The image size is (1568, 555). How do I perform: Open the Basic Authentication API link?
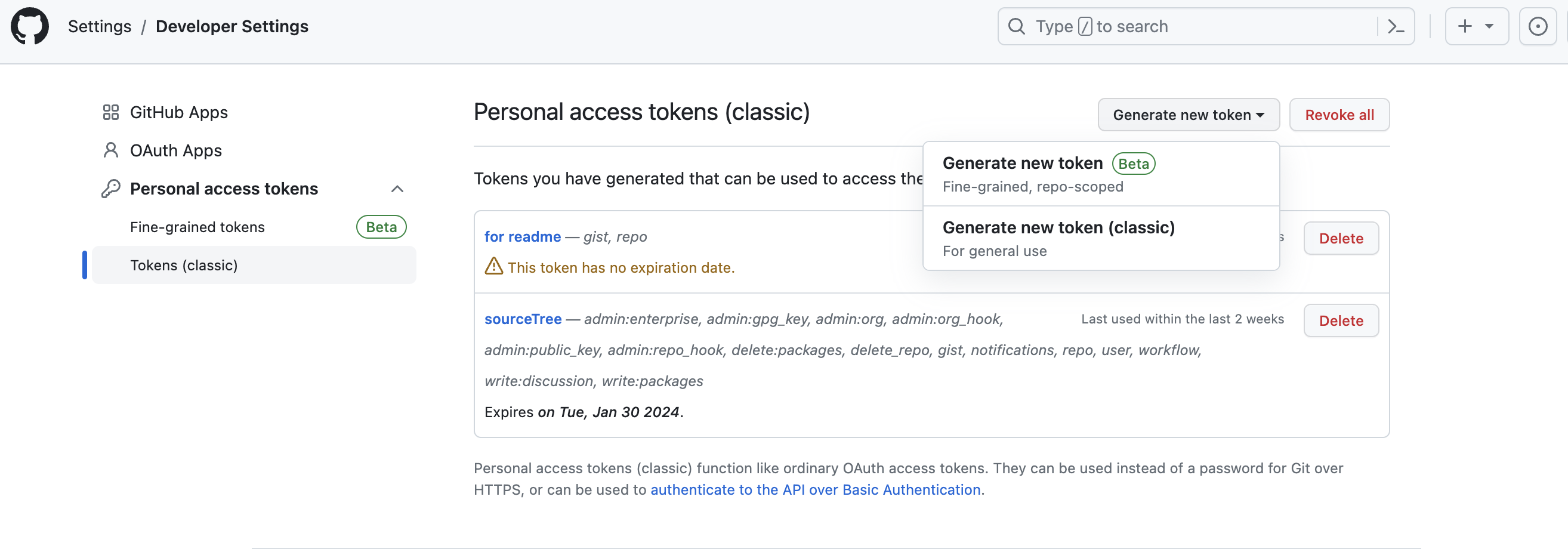(815, 490)
